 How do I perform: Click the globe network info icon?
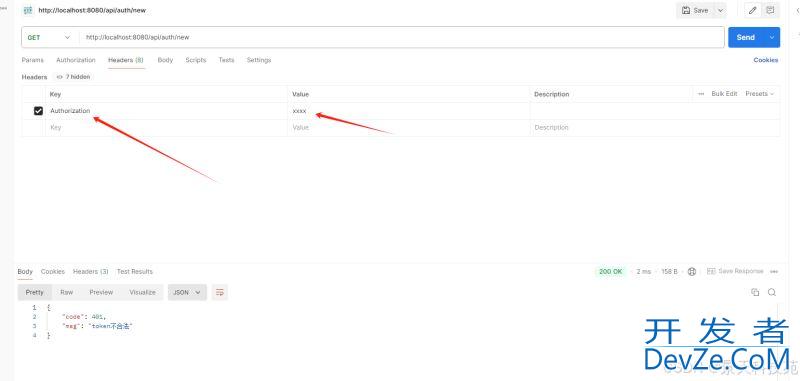coord(692,271)
